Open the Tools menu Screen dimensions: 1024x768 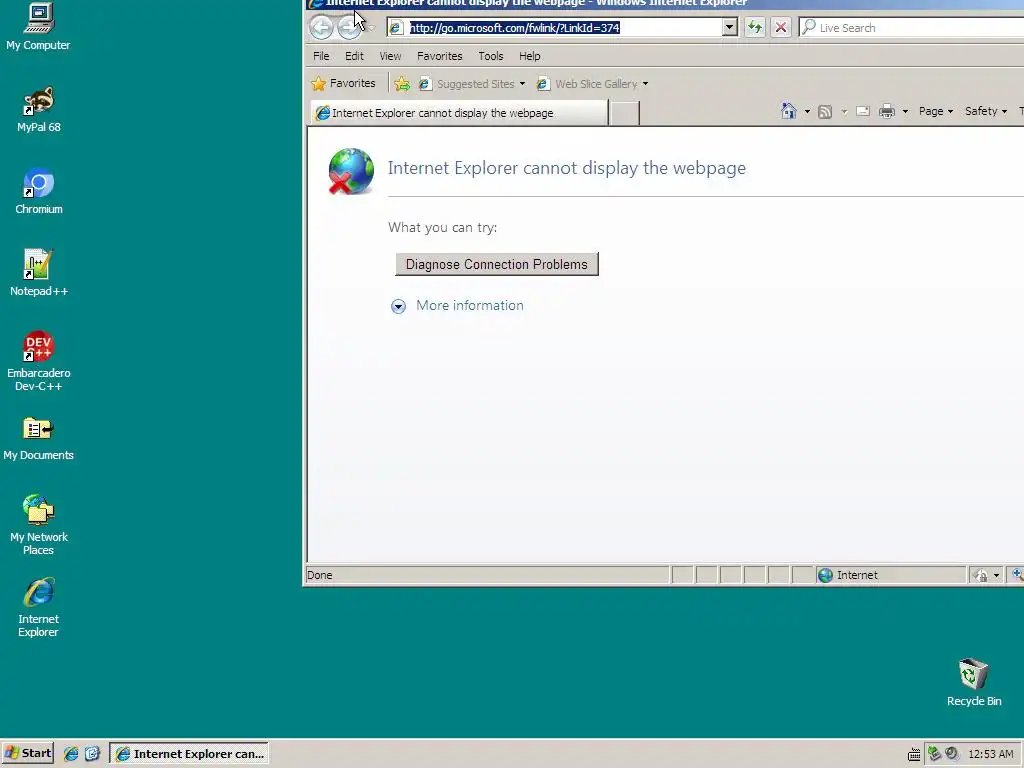(490, 56)
